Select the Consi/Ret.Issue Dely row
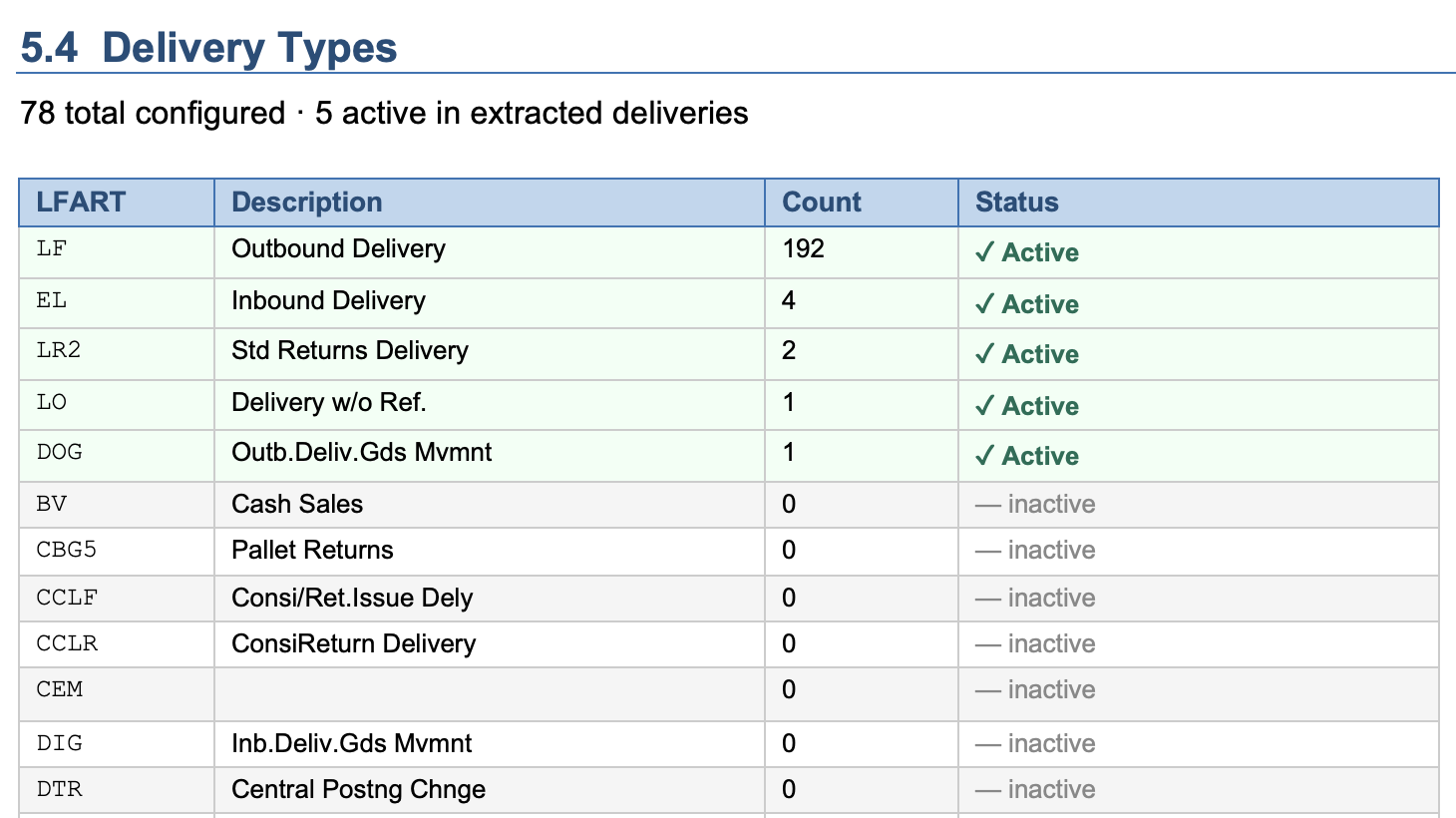This screenshot has height=818, width=1456. (349, 598)
